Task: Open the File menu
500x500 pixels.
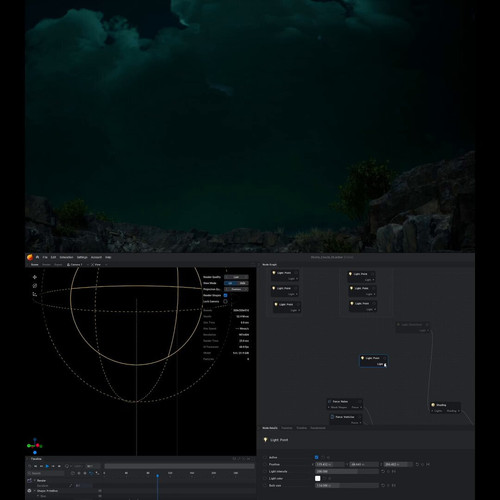Action: 45,257
